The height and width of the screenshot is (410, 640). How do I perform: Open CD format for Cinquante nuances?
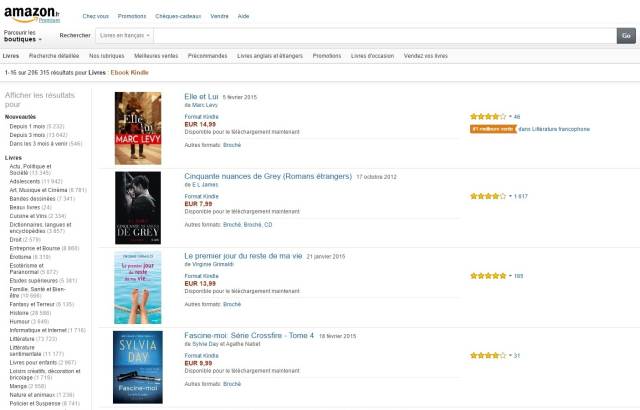(268, 225)
